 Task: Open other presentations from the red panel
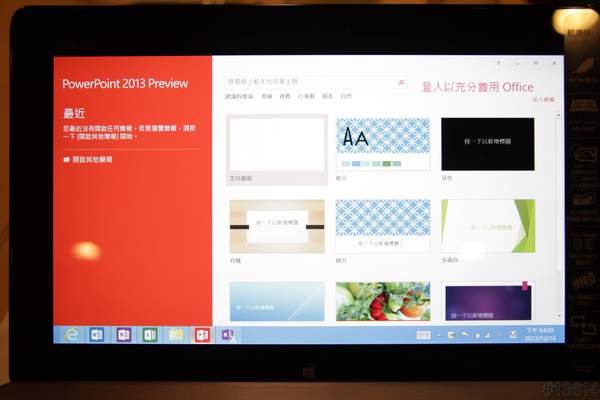pos(88,159)
